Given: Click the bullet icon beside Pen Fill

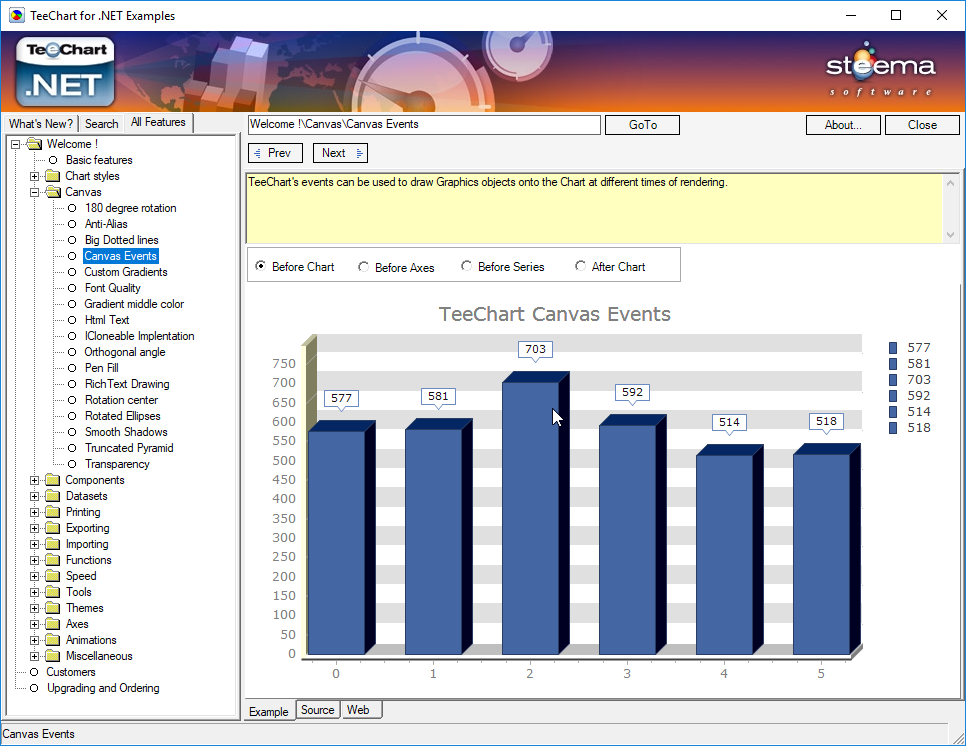Looking at the screenshot, I should click(72, 368).
